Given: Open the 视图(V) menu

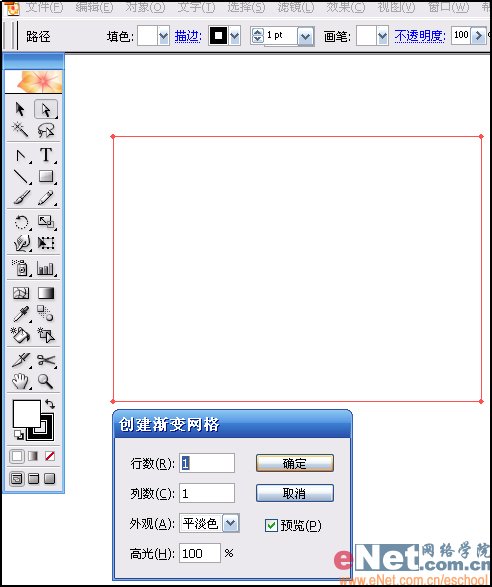Looking at the screenshot, I should 396,7.
